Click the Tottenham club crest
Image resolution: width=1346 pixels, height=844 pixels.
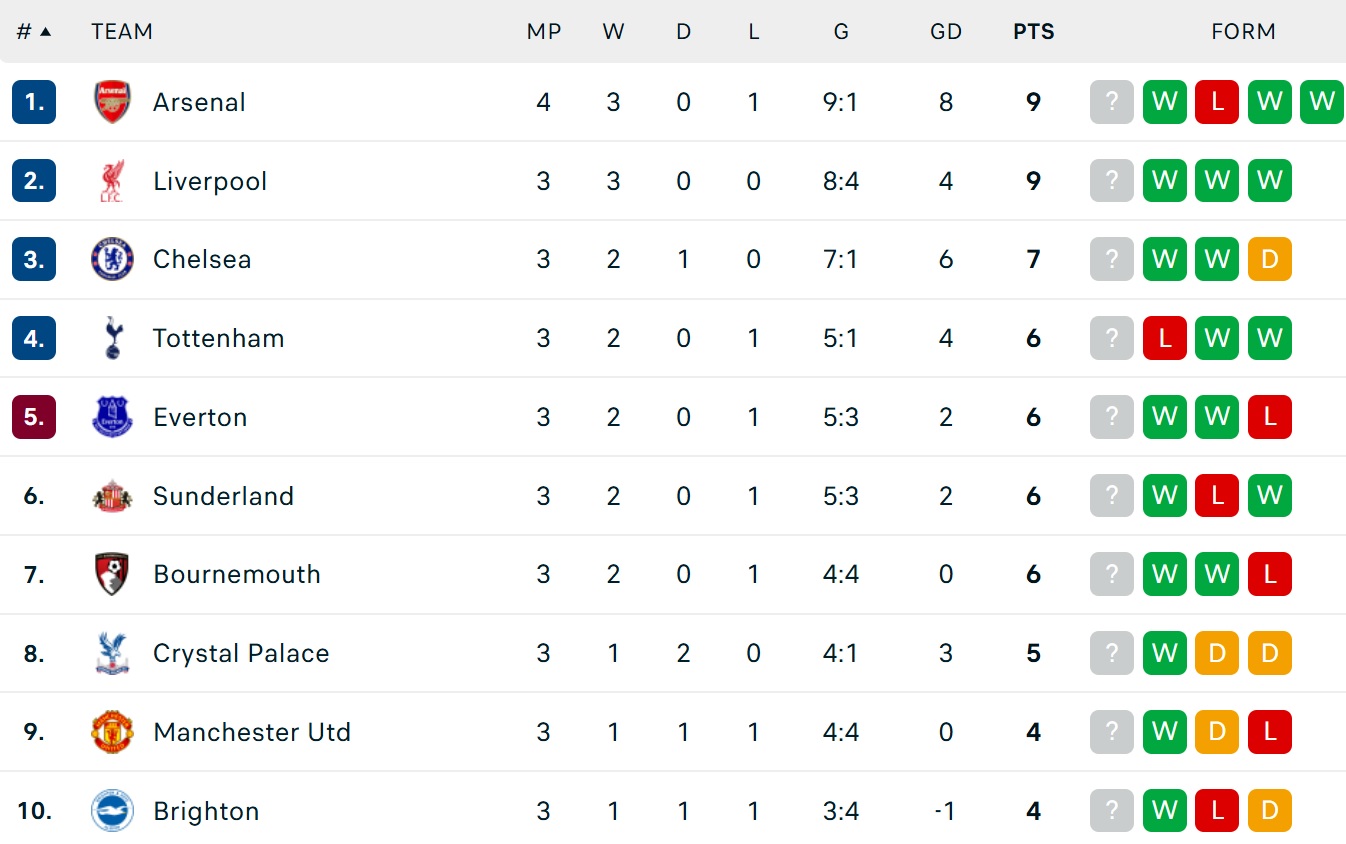click(x=112, y=338)
